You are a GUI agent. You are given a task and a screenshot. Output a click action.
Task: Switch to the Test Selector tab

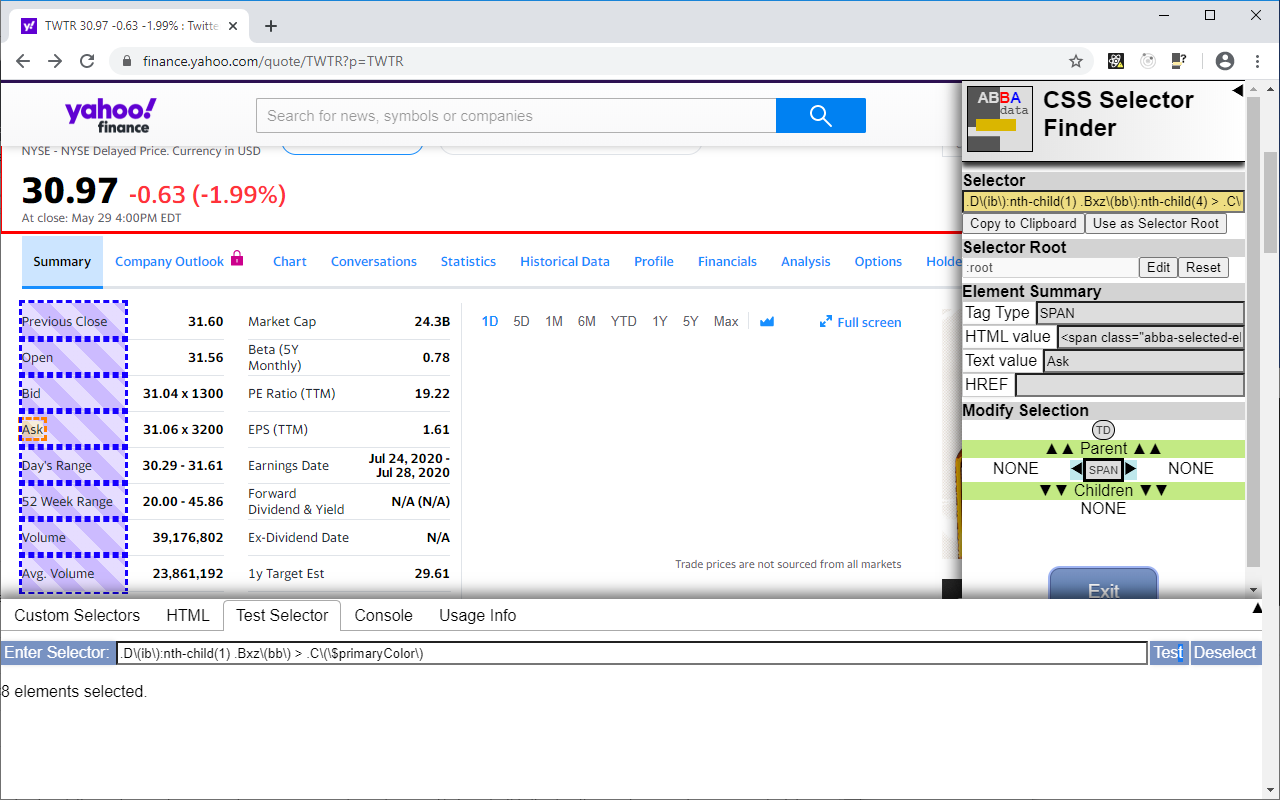coord(282,615)
